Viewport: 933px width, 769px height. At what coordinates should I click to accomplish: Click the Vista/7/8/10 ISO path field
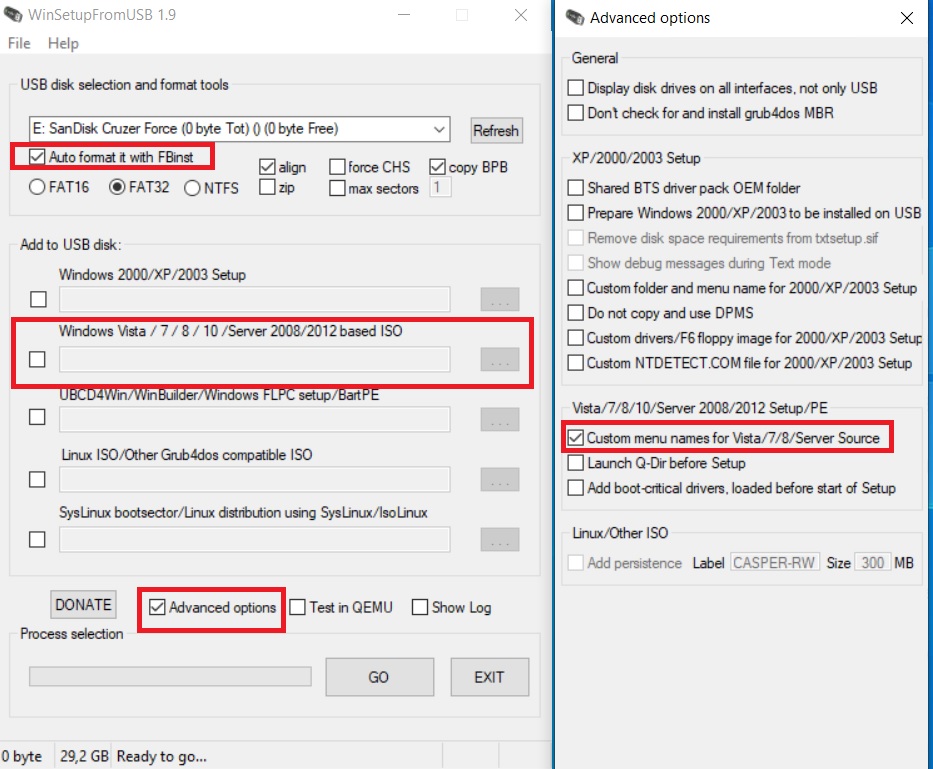[x=255, y=360]
